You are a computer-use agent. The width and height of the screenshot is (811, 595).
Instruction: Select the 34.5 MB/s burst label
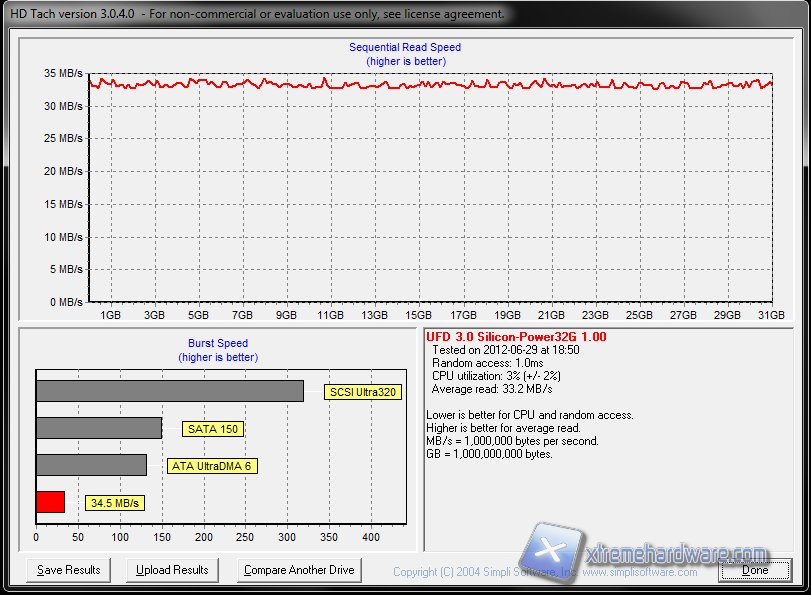click(x=114, y=502)
